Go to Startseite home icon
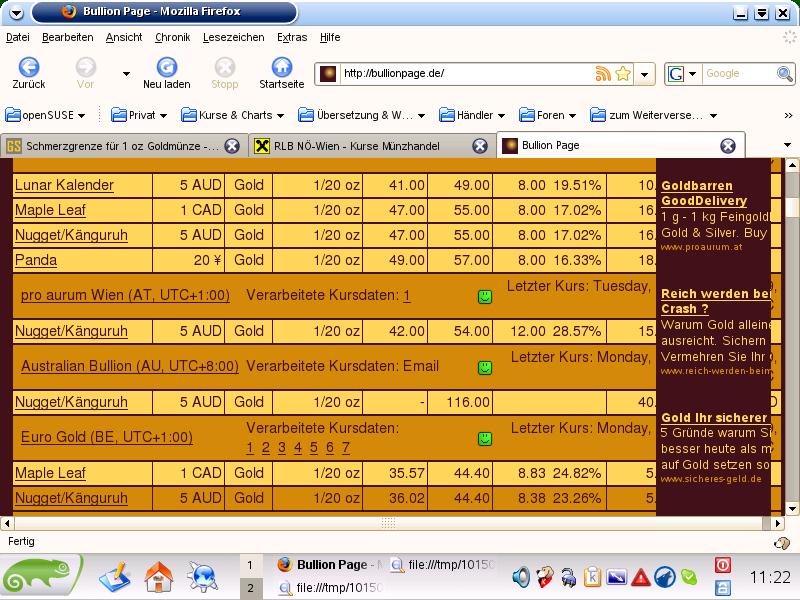This screenshot has width=800, height=600. [x=281, y=68]
